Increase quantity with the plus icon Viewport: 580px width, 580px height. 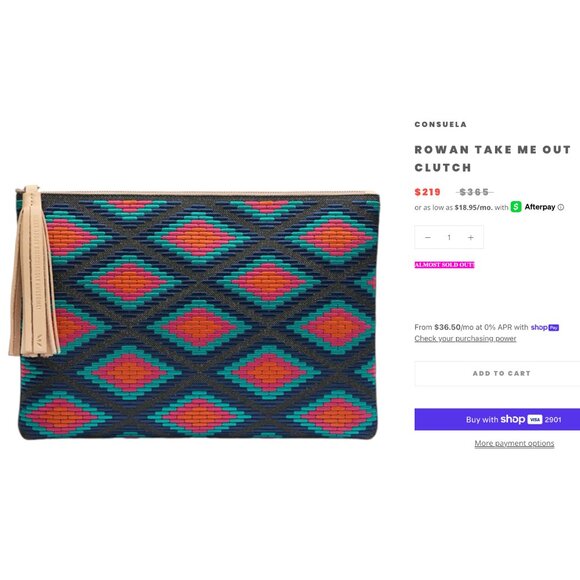[x=471, y=237]
